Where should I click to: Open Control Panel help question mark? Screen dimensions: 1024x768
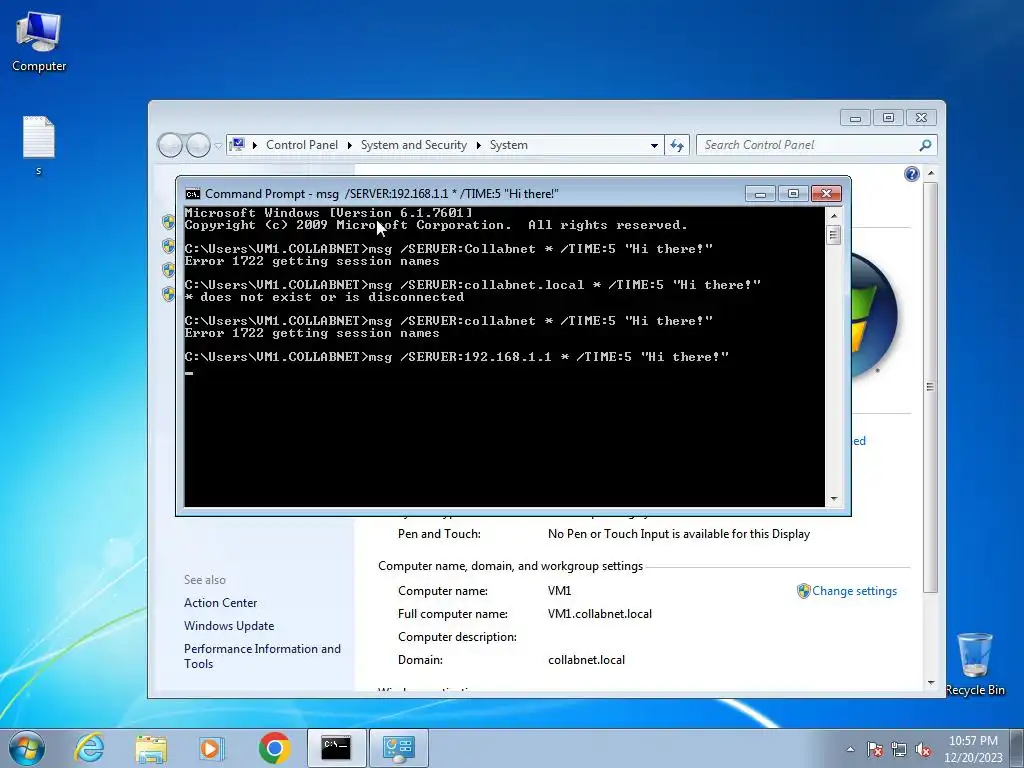pyautogui.click(x=912, y=174)
